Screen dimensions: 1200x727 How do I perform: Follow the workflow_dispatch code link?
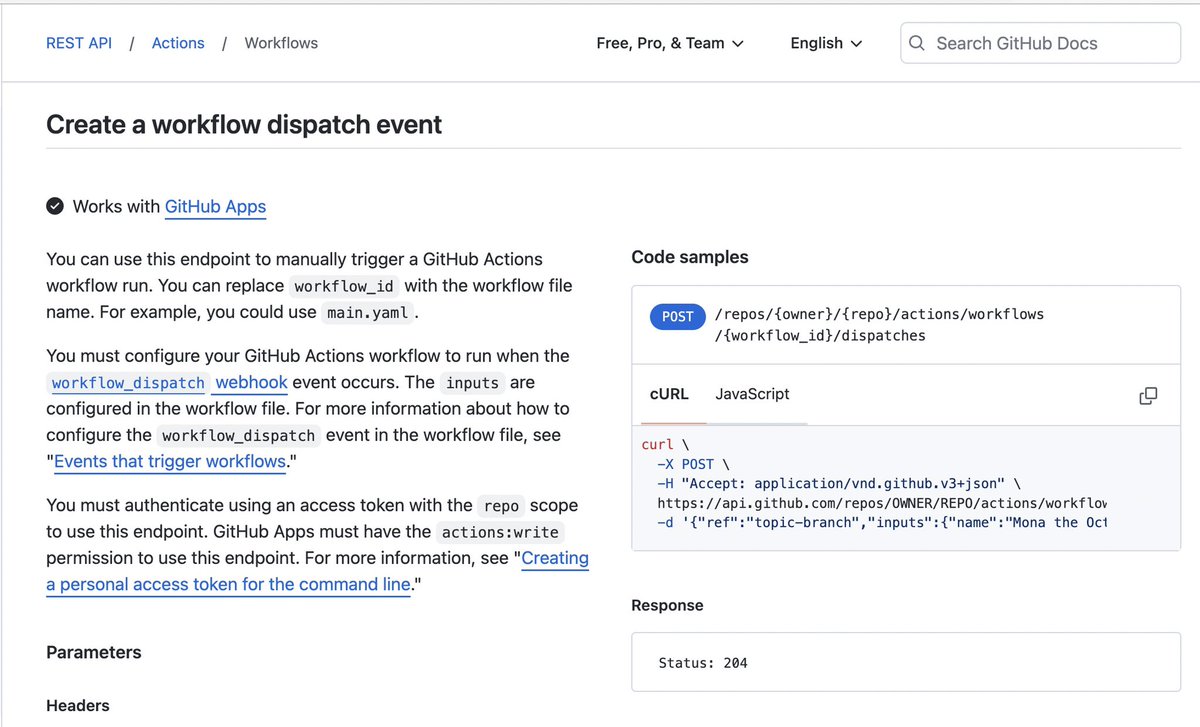click(x=128, y=383)
